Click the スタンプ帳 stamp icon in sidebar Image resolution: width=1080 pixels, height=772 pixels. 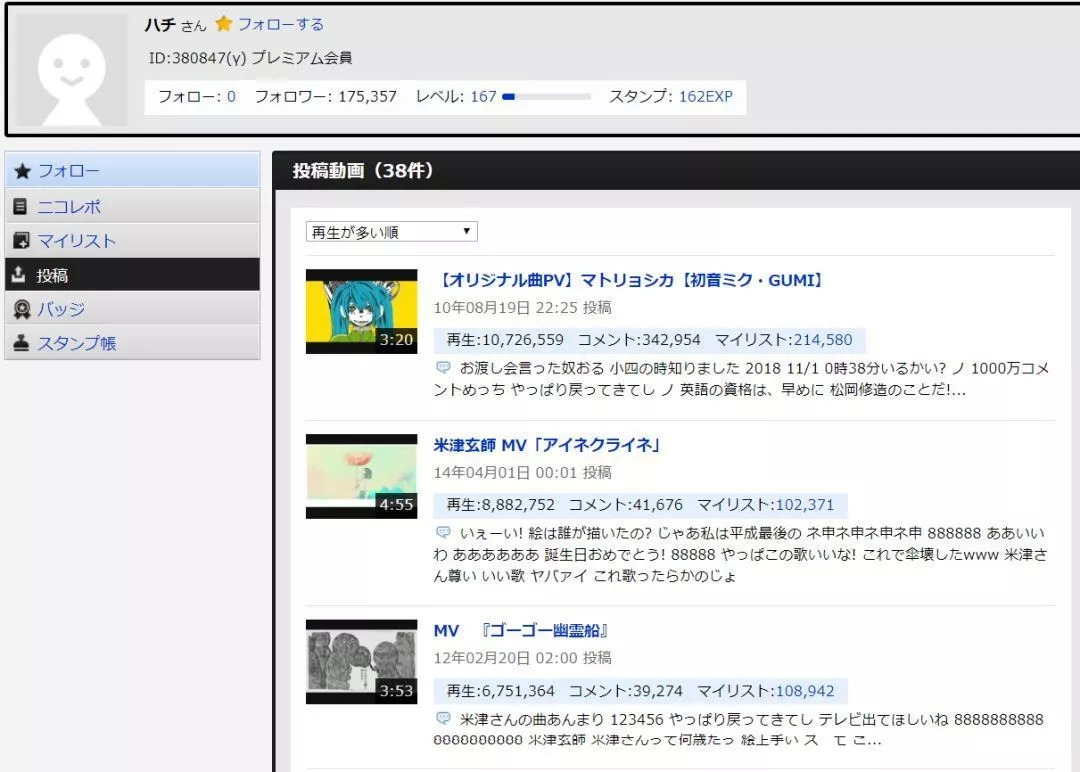[x=21, y=343]
